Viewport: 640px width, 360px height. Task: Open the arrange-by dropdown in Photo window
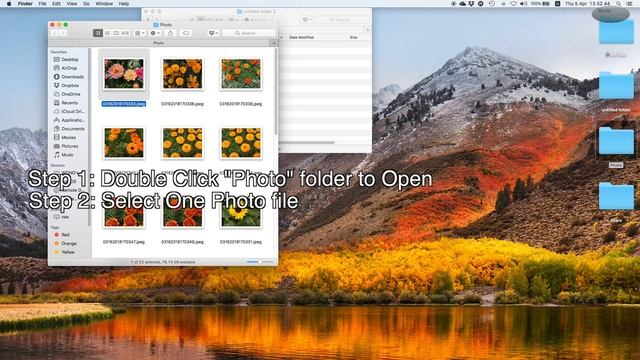click(140, 33)
